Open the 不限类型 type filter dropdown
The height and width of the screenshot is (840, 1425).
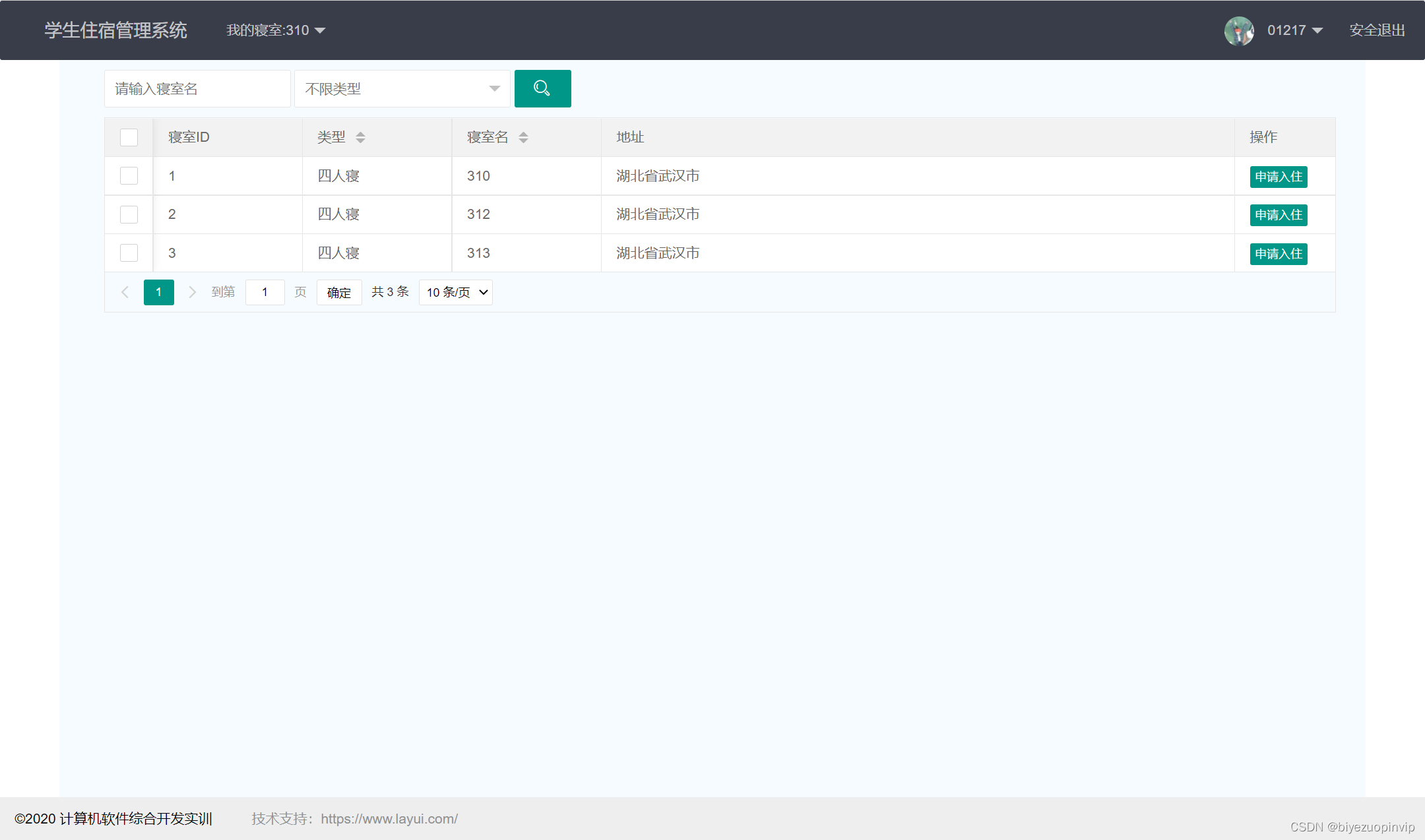[x=402, y=88]
